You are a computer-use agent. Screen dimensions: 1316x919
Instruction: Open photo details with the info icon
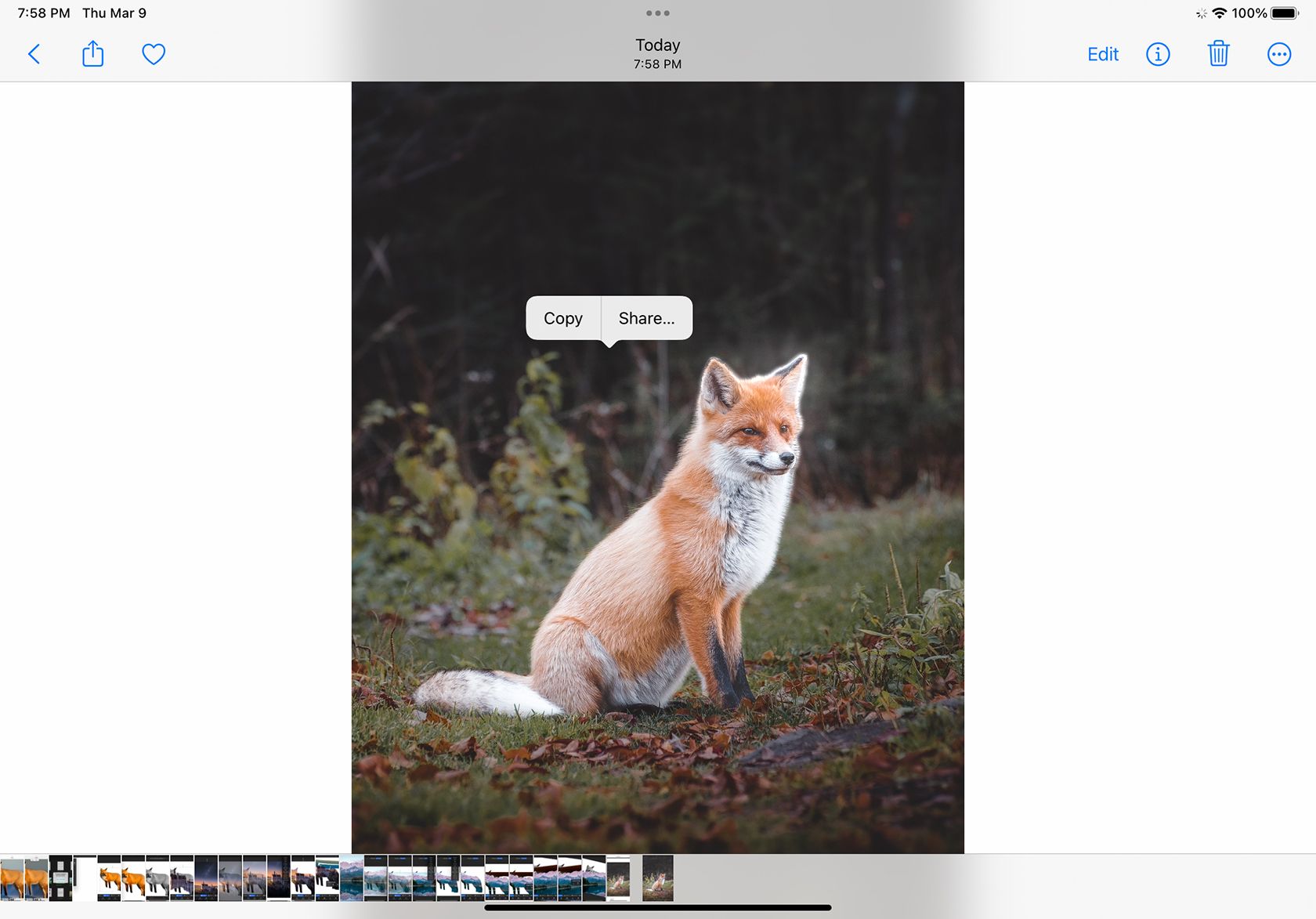1158,54
